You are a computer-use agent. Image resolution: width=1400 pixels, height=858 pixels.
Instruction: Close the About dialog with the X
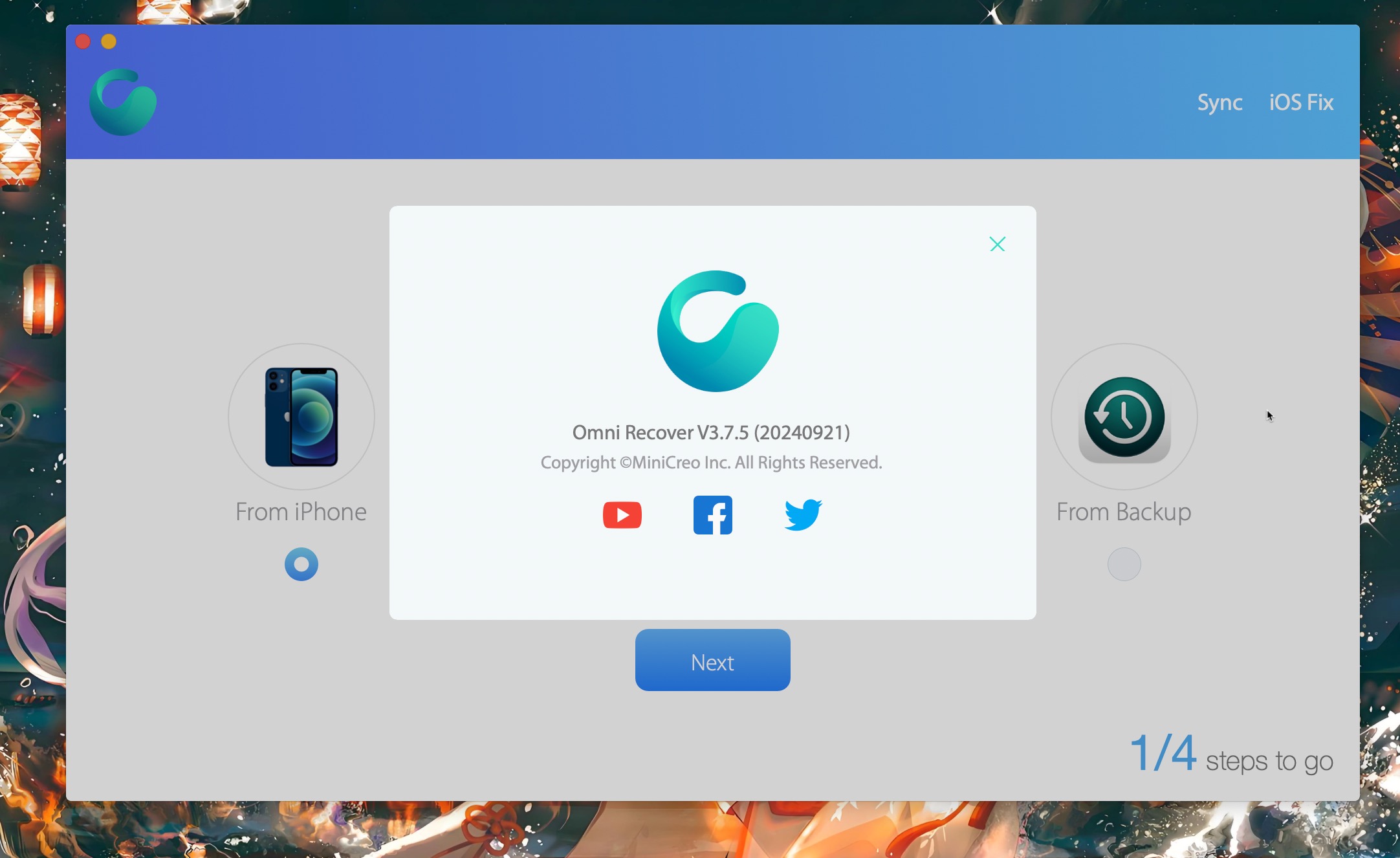pyautogui.click(x=997, y=244)
